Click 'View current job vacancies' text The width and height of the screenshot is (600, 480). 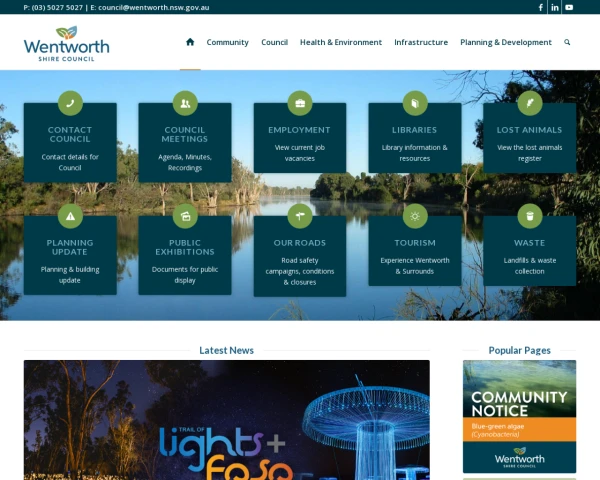[300, 153]
